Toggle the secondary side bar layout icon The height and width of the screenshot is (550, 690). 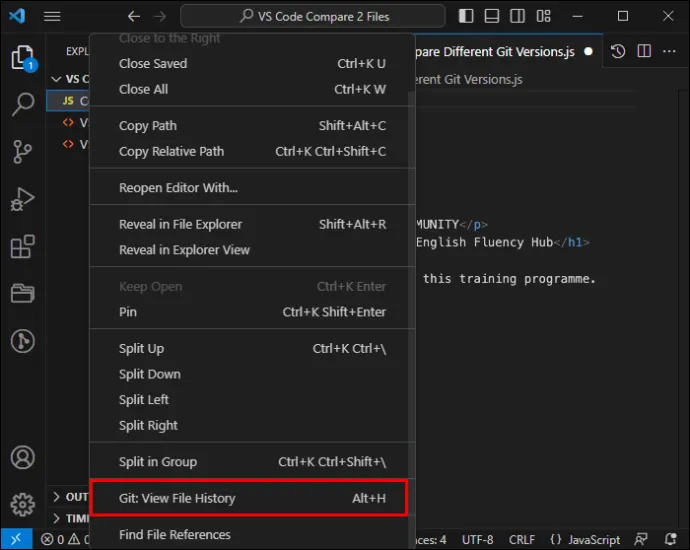click(518, 16)
